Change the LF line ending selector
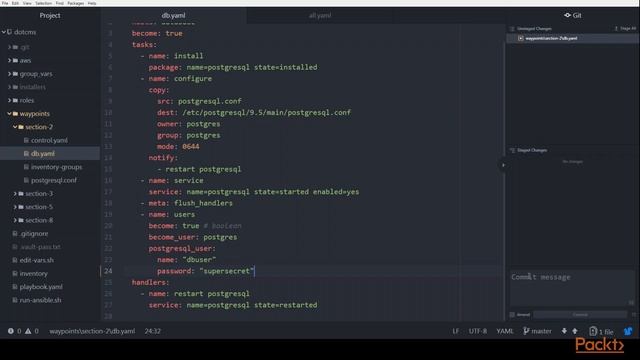This screenshot has height=360, width=640. 456,331
